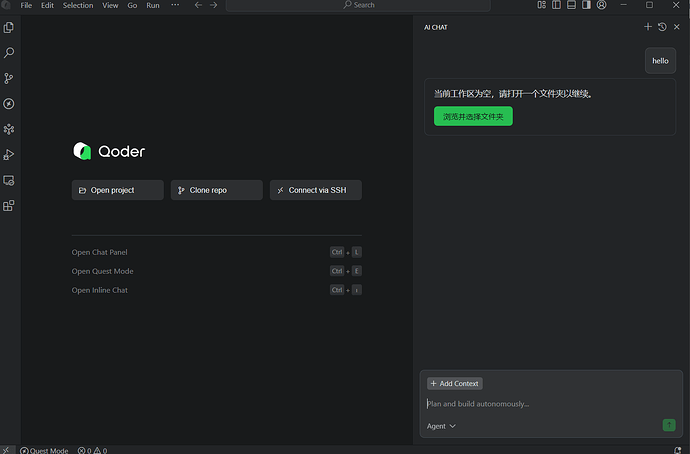Focus the chat prompt input field
Viewport: 690px width, 454px height.
(550, 404)
